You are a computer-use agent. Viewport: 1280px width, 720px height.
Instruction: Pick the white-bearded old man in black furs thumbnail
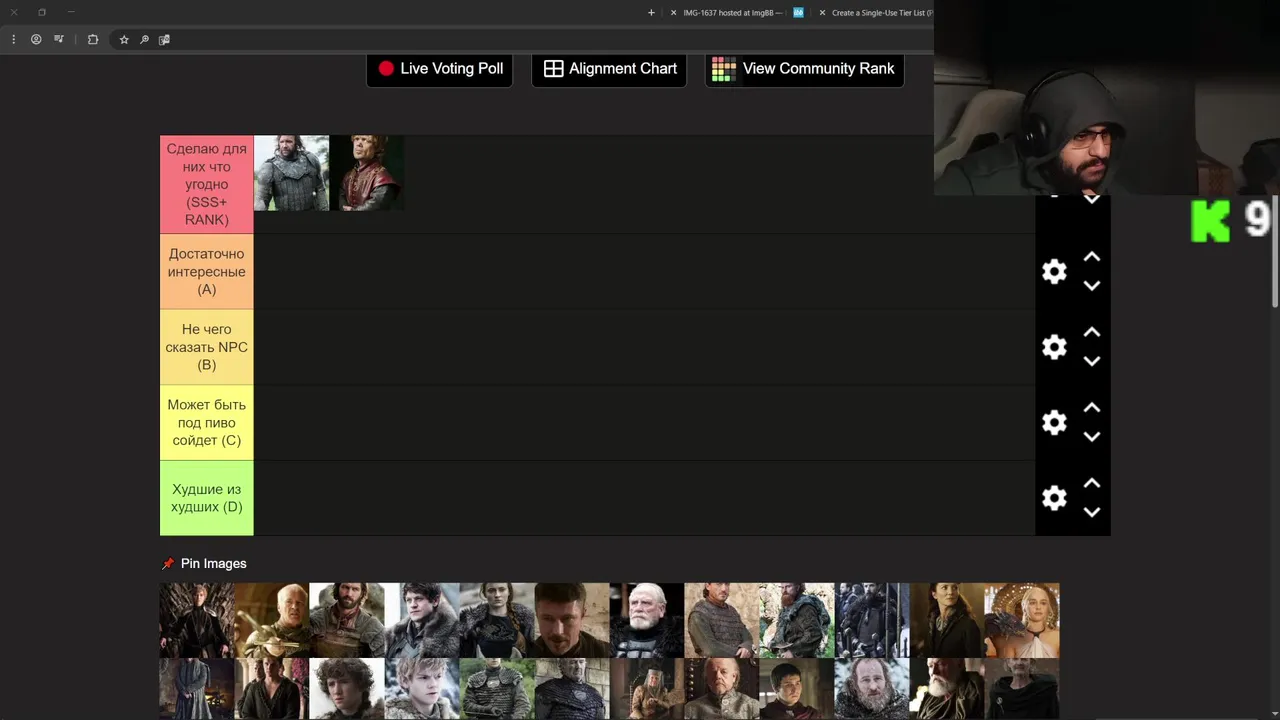coord(647,620)
